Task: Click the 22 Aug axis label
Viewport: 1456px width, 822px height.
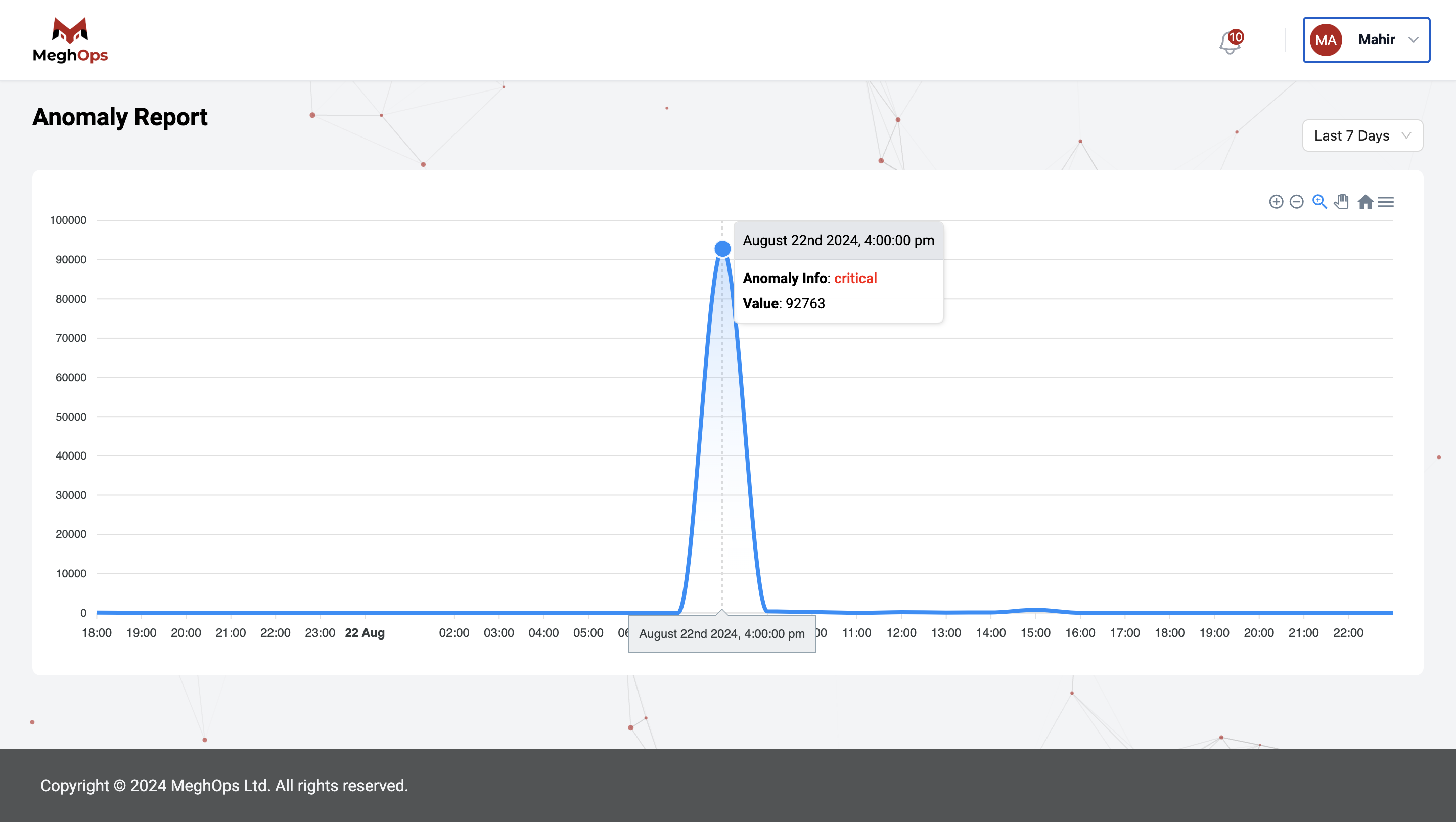Action: click(365, 633)
